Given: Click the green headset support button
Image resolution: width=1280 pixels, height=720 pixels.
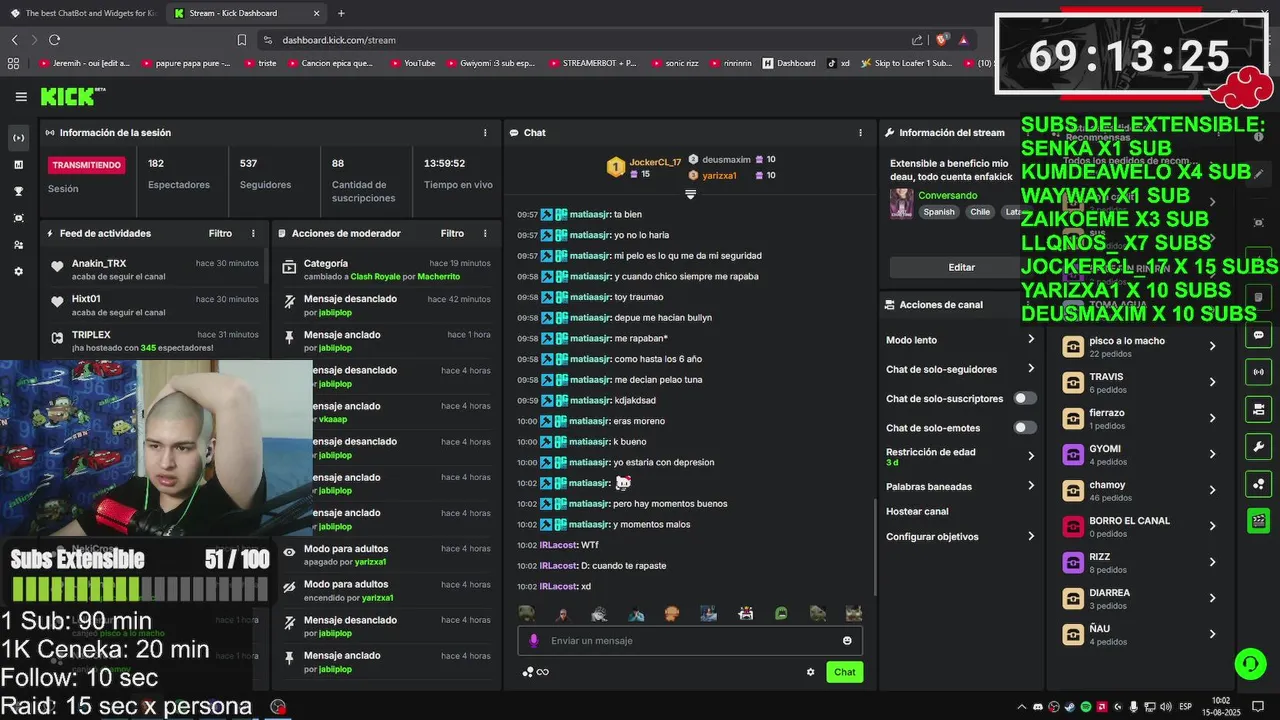Looking at the screenshot, I should point(1249,664).
